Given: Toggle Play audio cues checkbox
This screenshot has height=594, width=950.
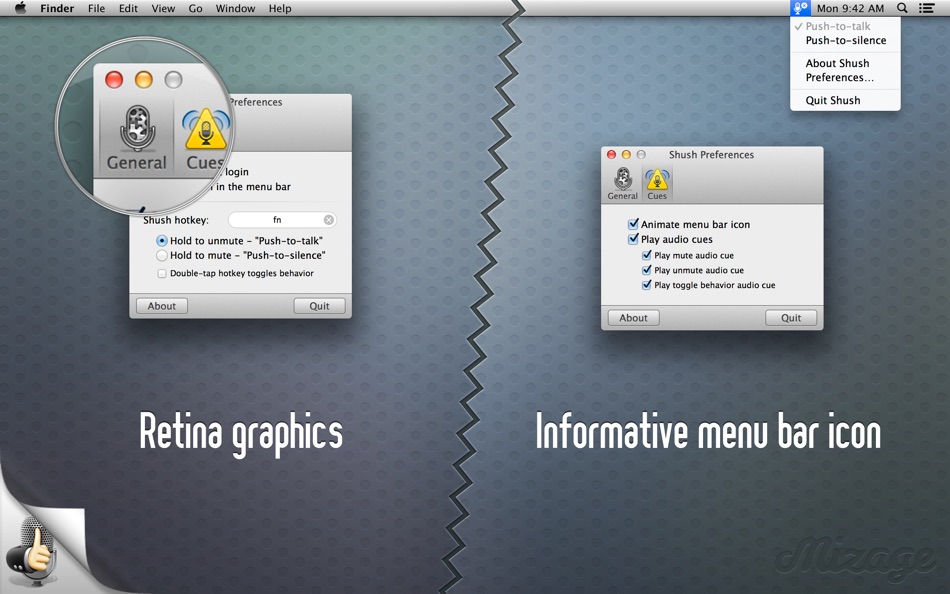Looking at the screenshot, I should 633,239.
